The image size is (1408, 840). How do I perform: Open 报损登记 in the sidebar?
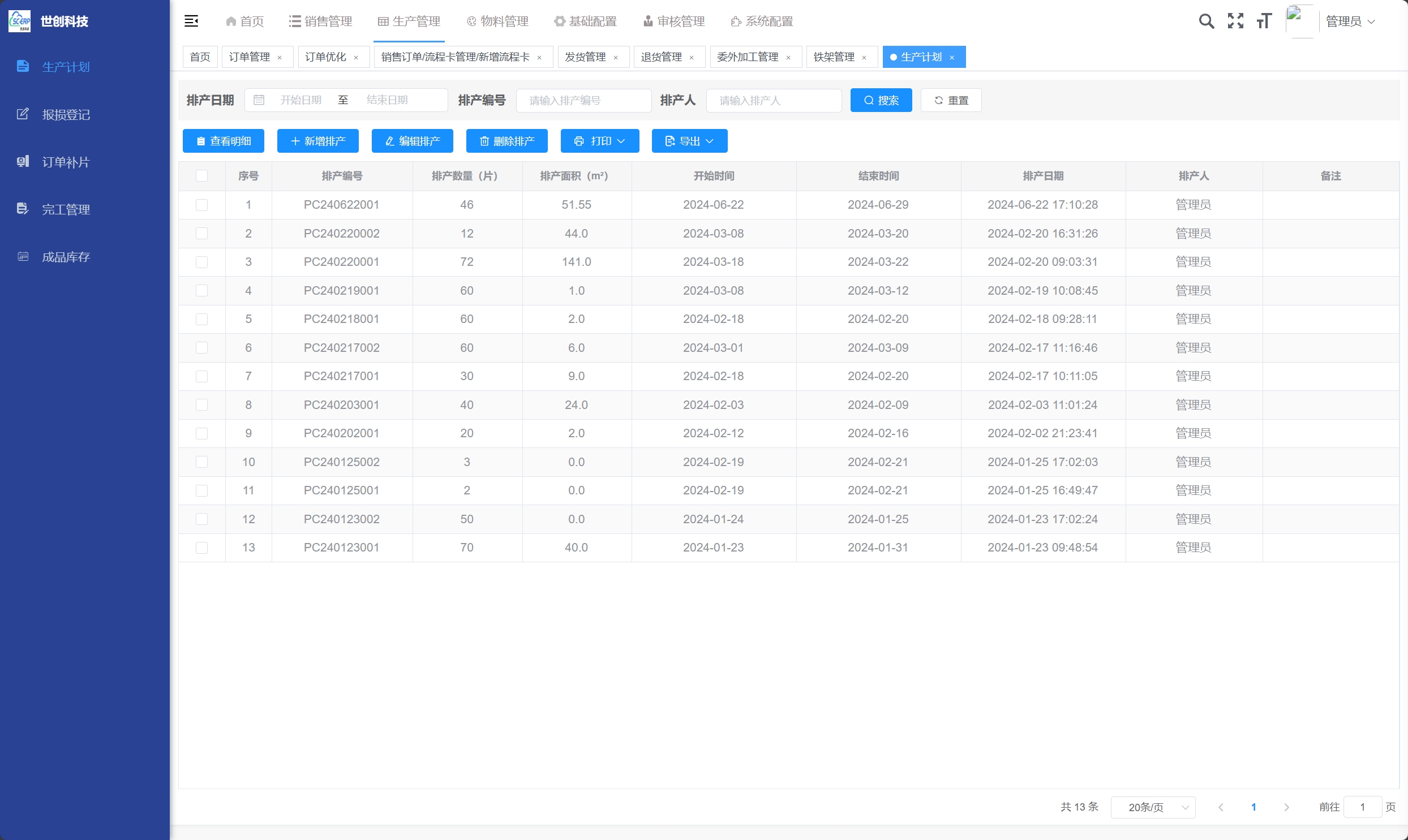tap(85, 114)
